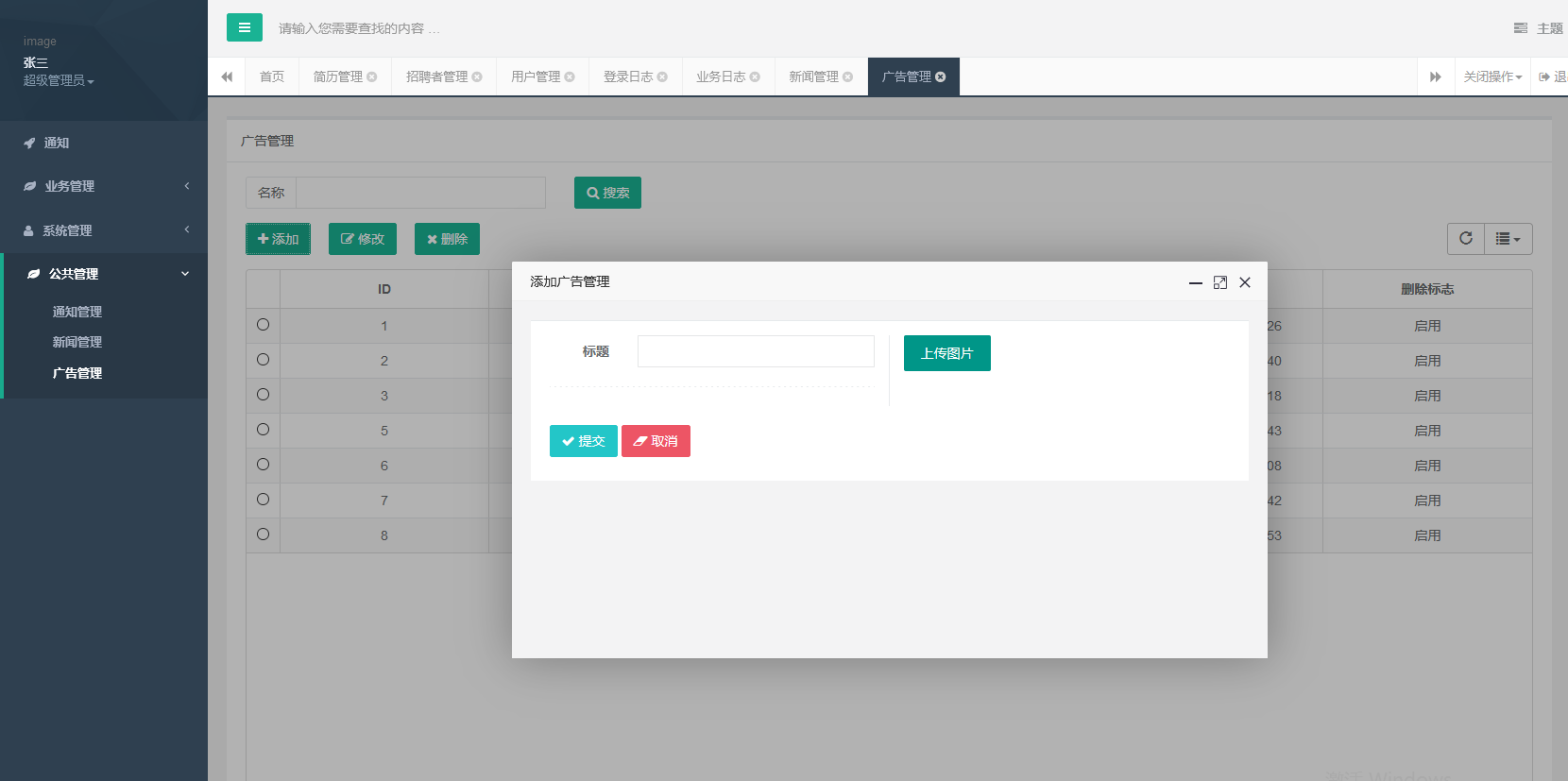The height and width of the screenshot is (781, 1568).
Task: Open 新闻管理 in the sidebar
Action: pos(77,342)
